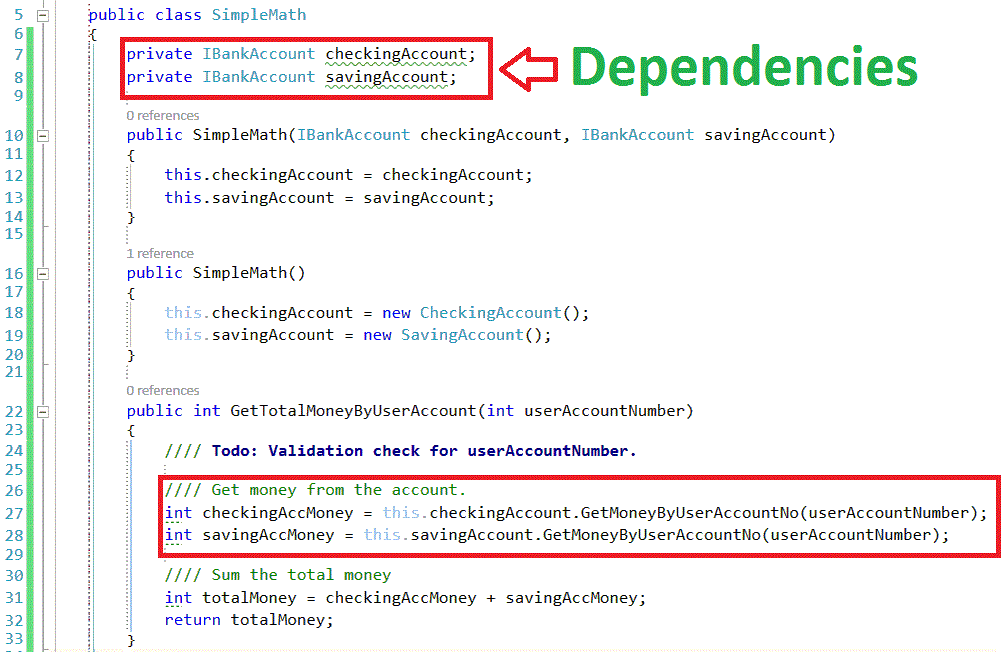1008x660 pixels.
Task: Open the '1 reference' CodeLens above default constructor
Action: (158, 253)
